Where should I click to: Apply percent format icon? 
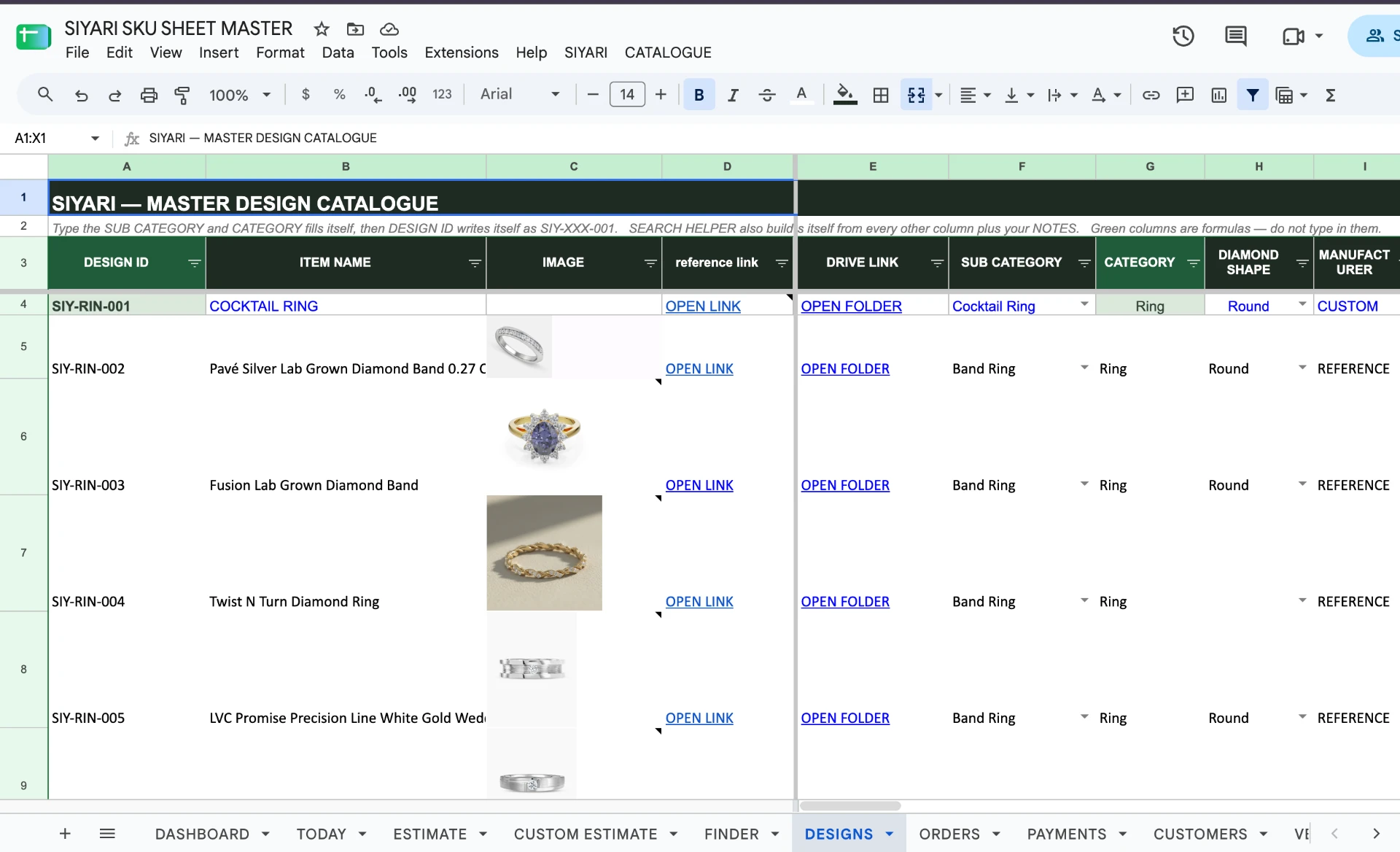pyautogui.click(x=339, y=94)
